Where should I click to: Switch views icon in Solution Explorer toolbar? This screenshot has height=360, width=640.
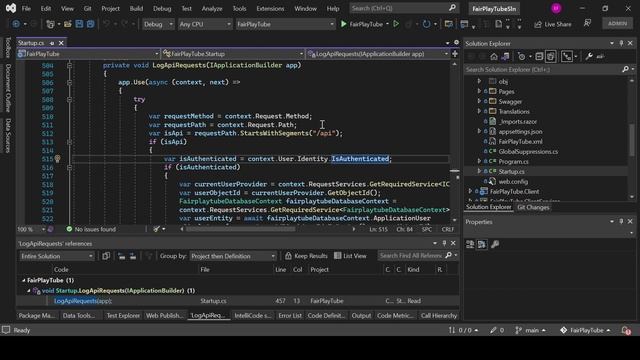click(505, 56)
